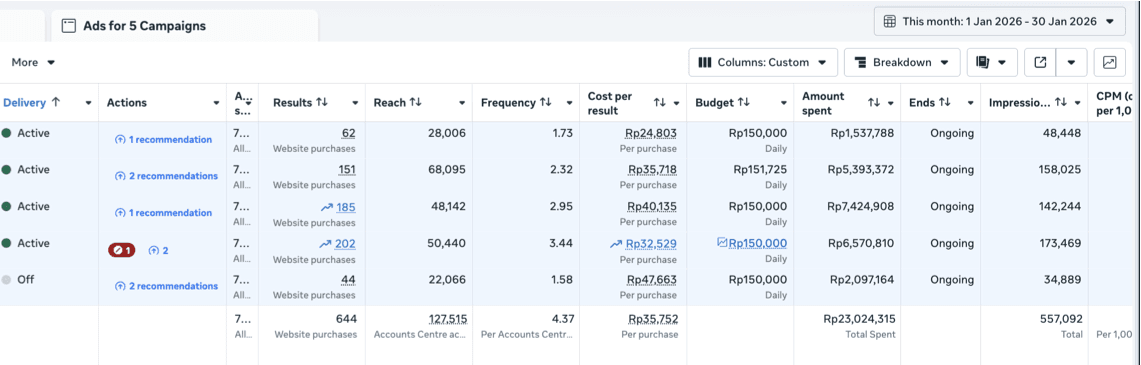Sort by Frequency column
The image size is (1141, 365).
(x=545, y=103)
